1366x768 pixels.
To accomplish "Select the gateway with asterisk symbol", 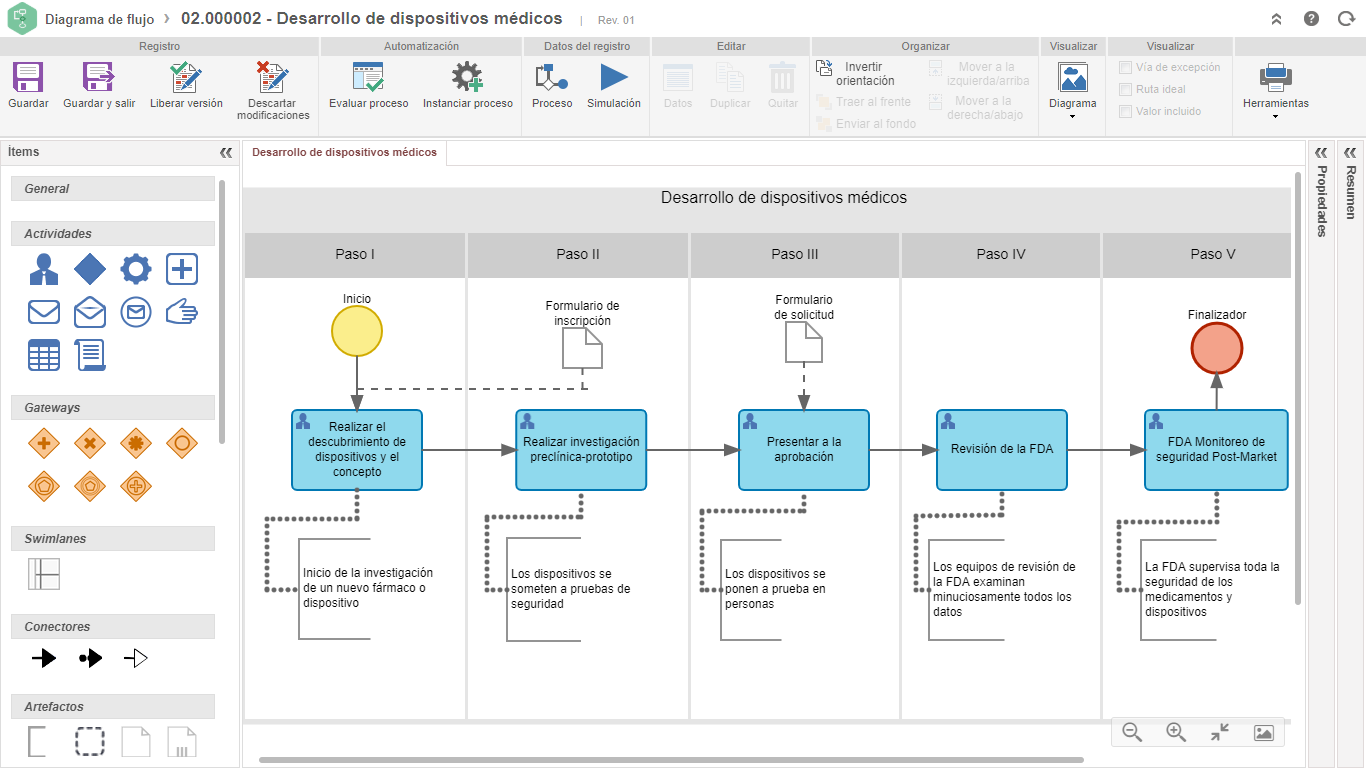I will tap(136, 442).
